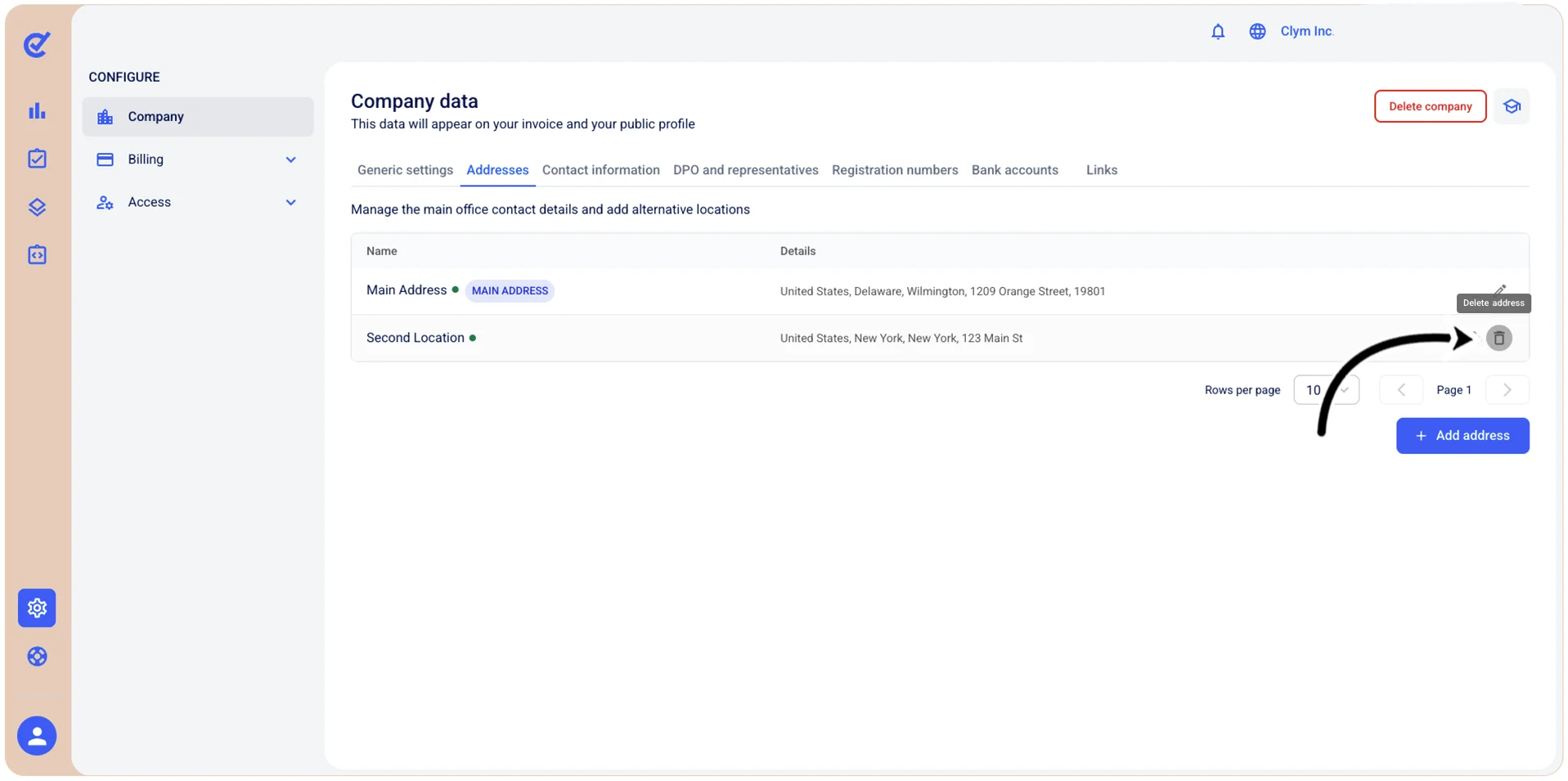Click the 123 Main St address details

[x=901, y=339]
